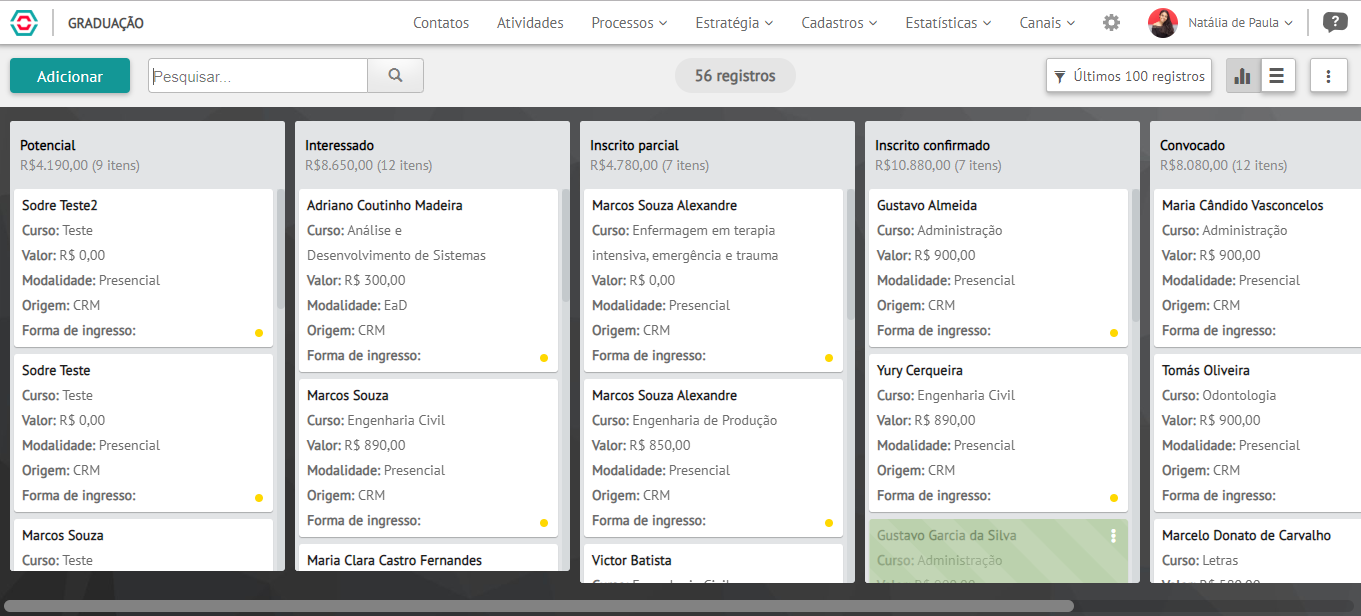1361x616 pixels.
Task: Click yellow status dot on Adriano Coutinho Madeira card
Action: coord(544,358)
